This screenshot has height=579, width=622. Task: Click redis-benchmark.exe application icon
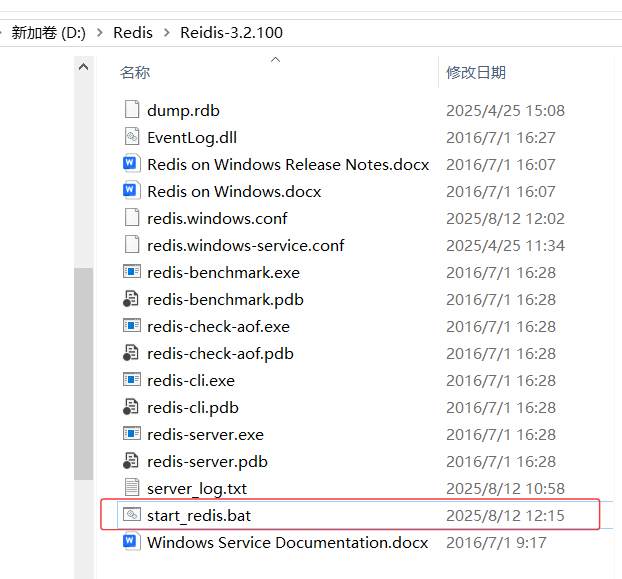click(x=132, y=272)
